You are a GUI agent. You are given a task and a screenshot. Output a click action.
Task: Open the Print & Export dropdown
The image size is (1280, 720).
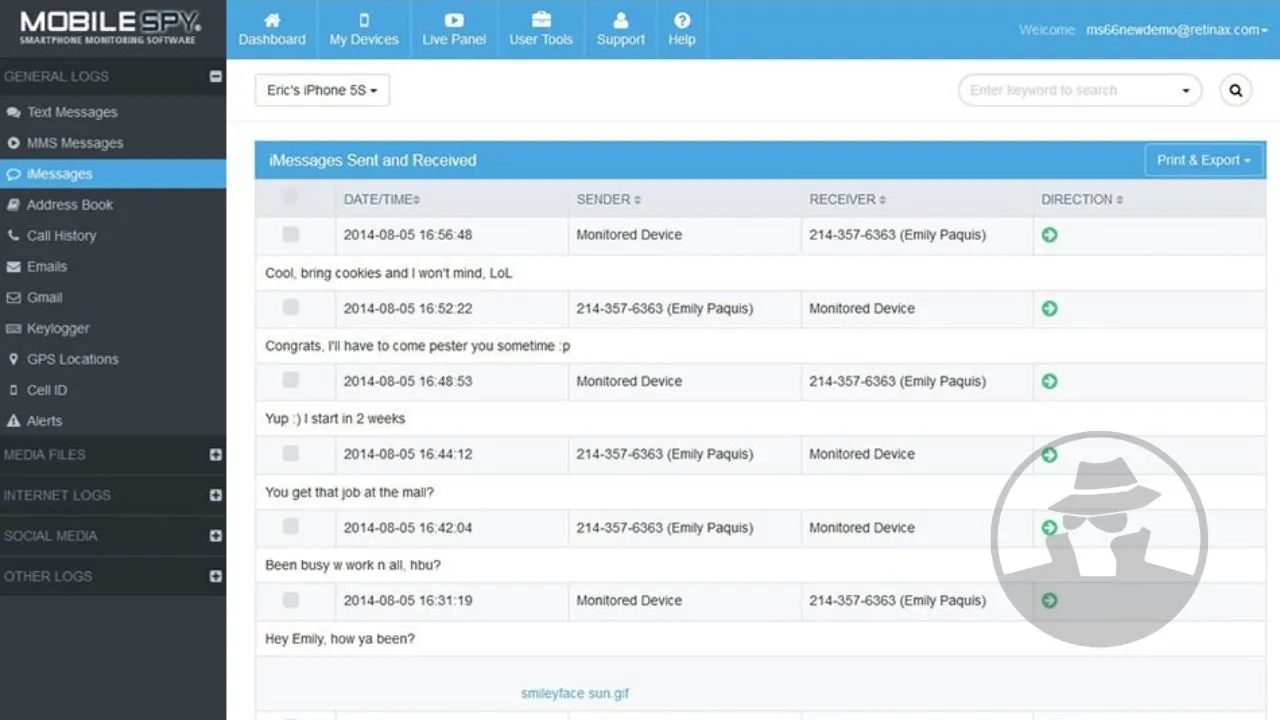coord(1204,160)
